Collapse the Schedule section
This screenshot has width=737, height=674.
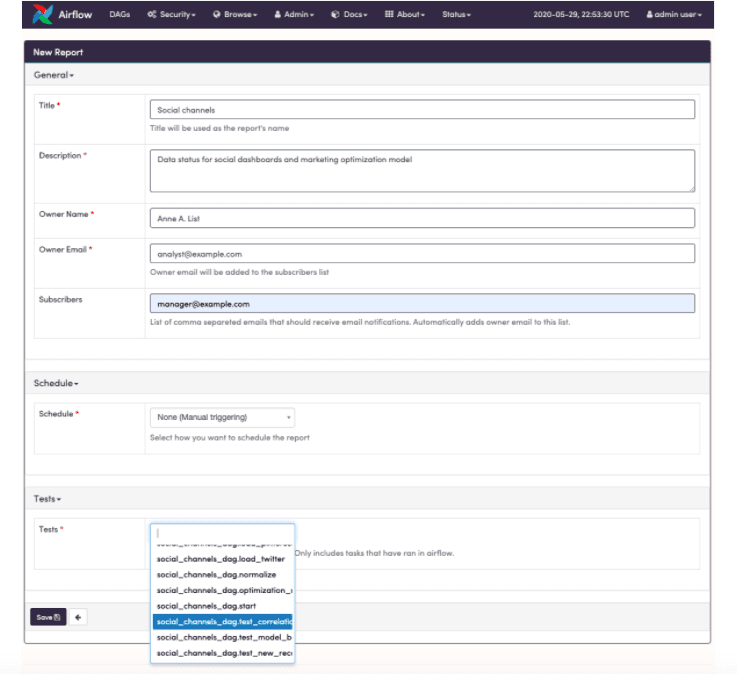tap(56, 383)
